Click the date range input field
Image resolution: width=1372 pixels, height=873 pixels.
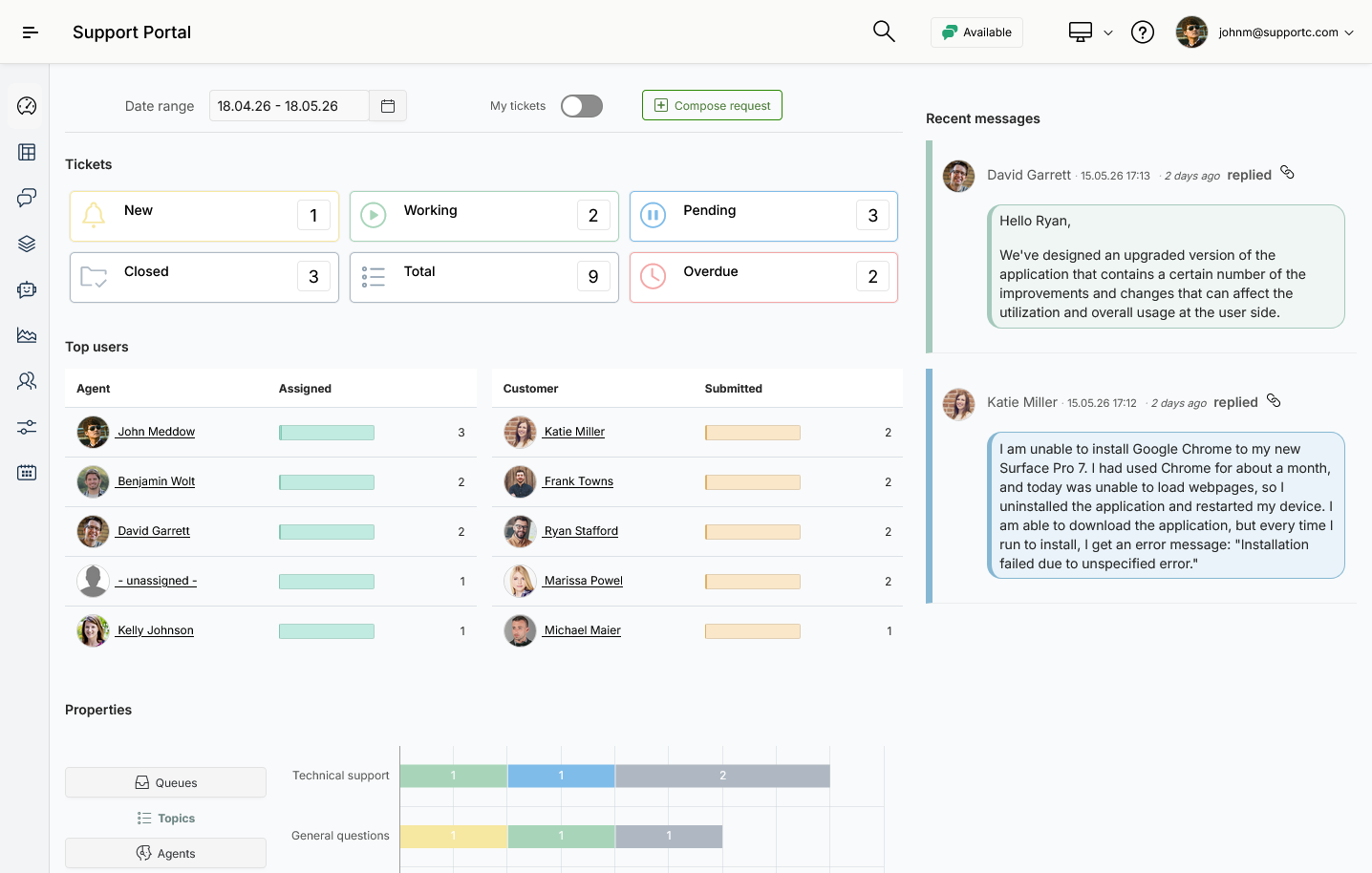point(289,106)
